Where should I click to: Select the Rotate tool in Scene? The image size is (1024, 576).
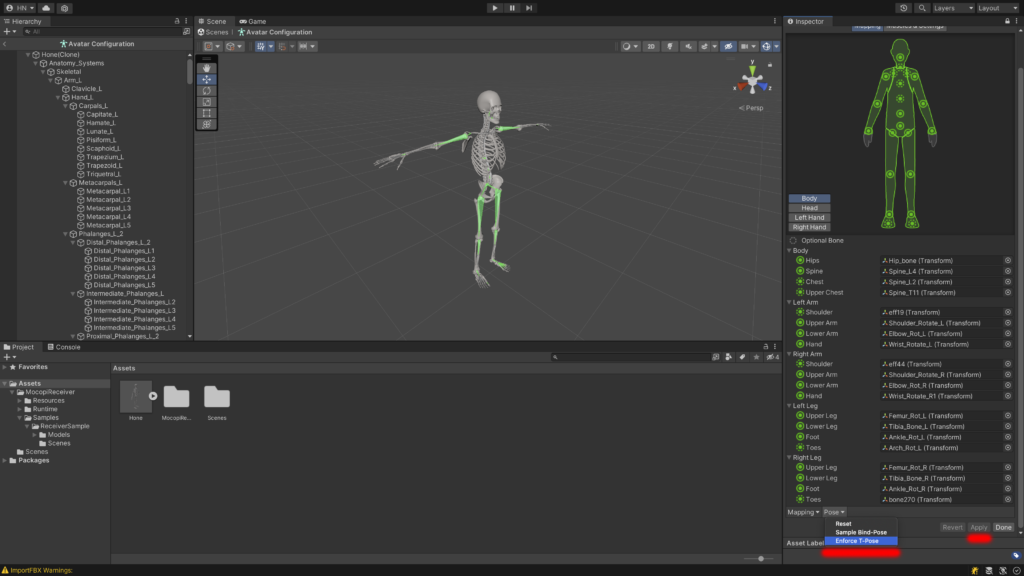[207, 91]
